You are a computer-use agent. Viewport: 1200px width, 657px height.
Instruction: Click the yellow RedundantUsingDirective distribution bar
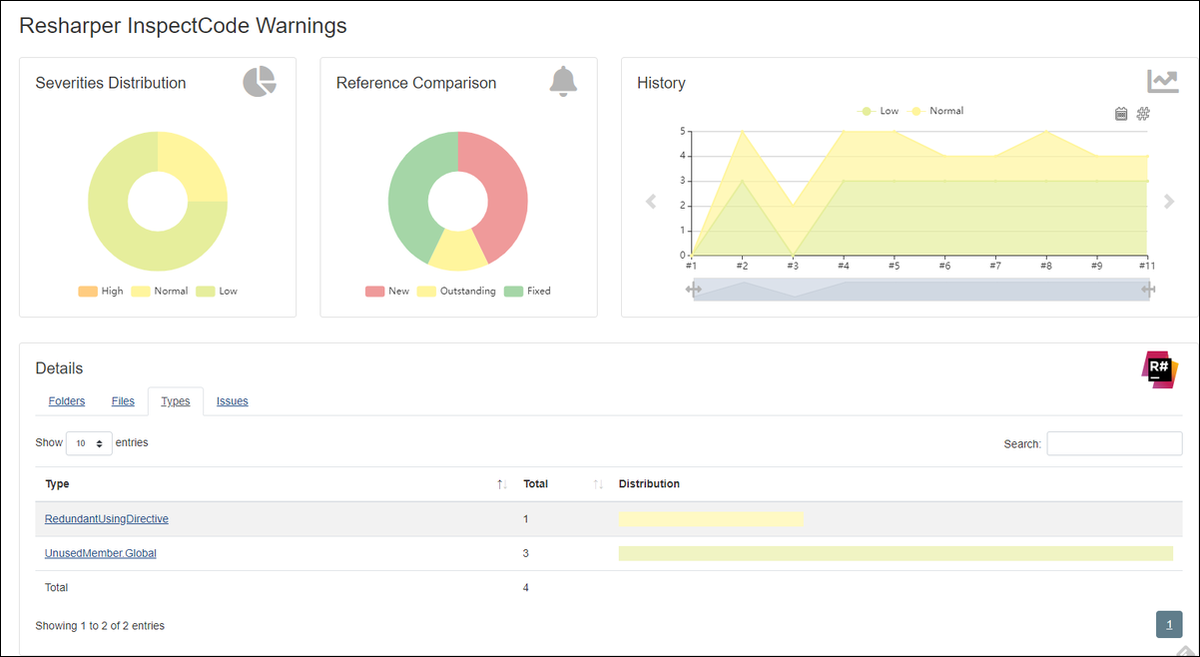(x=711, y=519)
